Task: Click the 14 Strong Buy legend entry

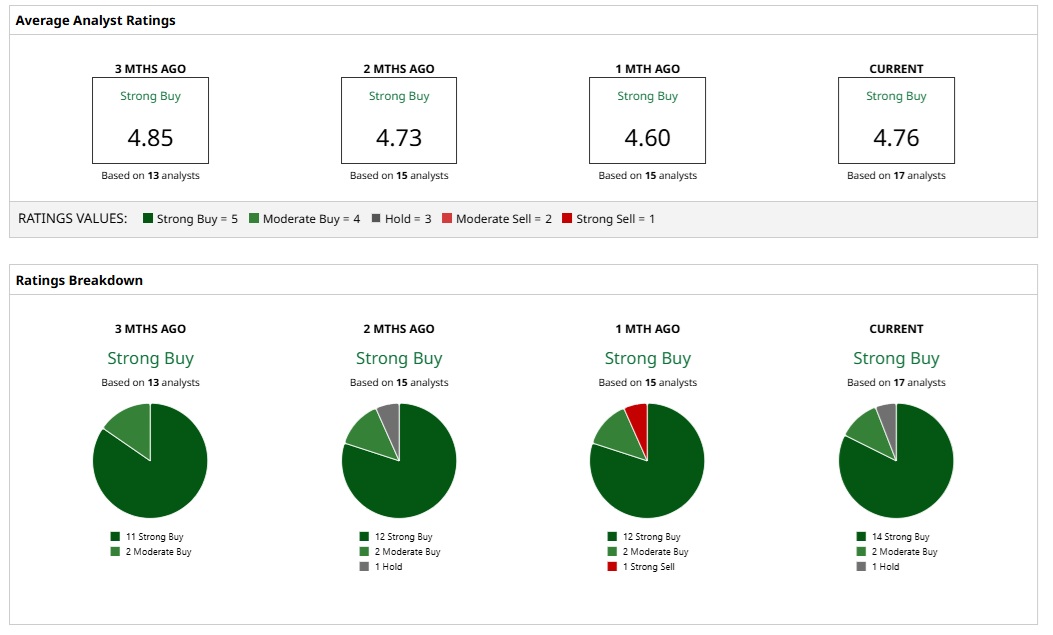Action: 893,536
